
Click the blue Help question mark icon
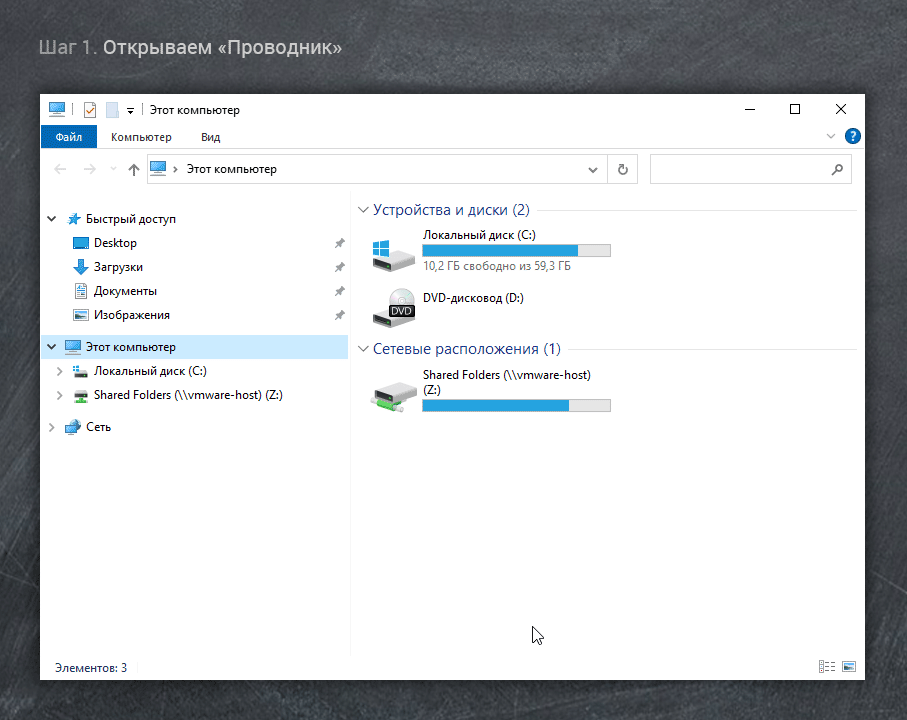[852, 137]
